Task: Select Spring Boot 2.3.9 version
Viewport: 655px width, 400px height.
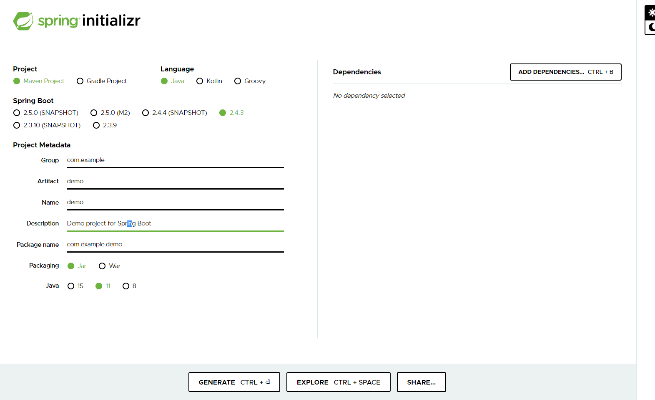Action: point(96,125)
